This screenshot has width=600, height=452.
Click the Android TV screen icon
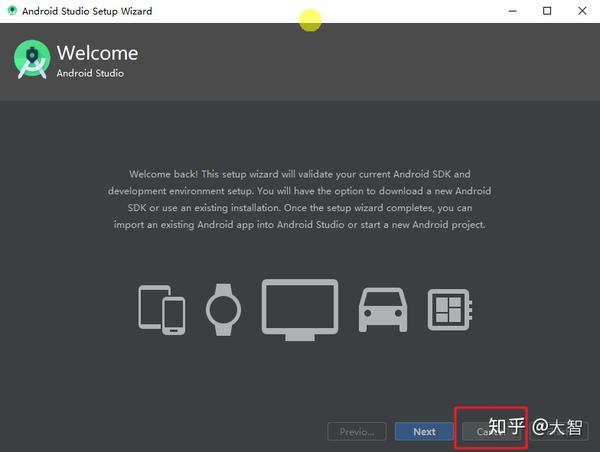[x=300, y=310]
